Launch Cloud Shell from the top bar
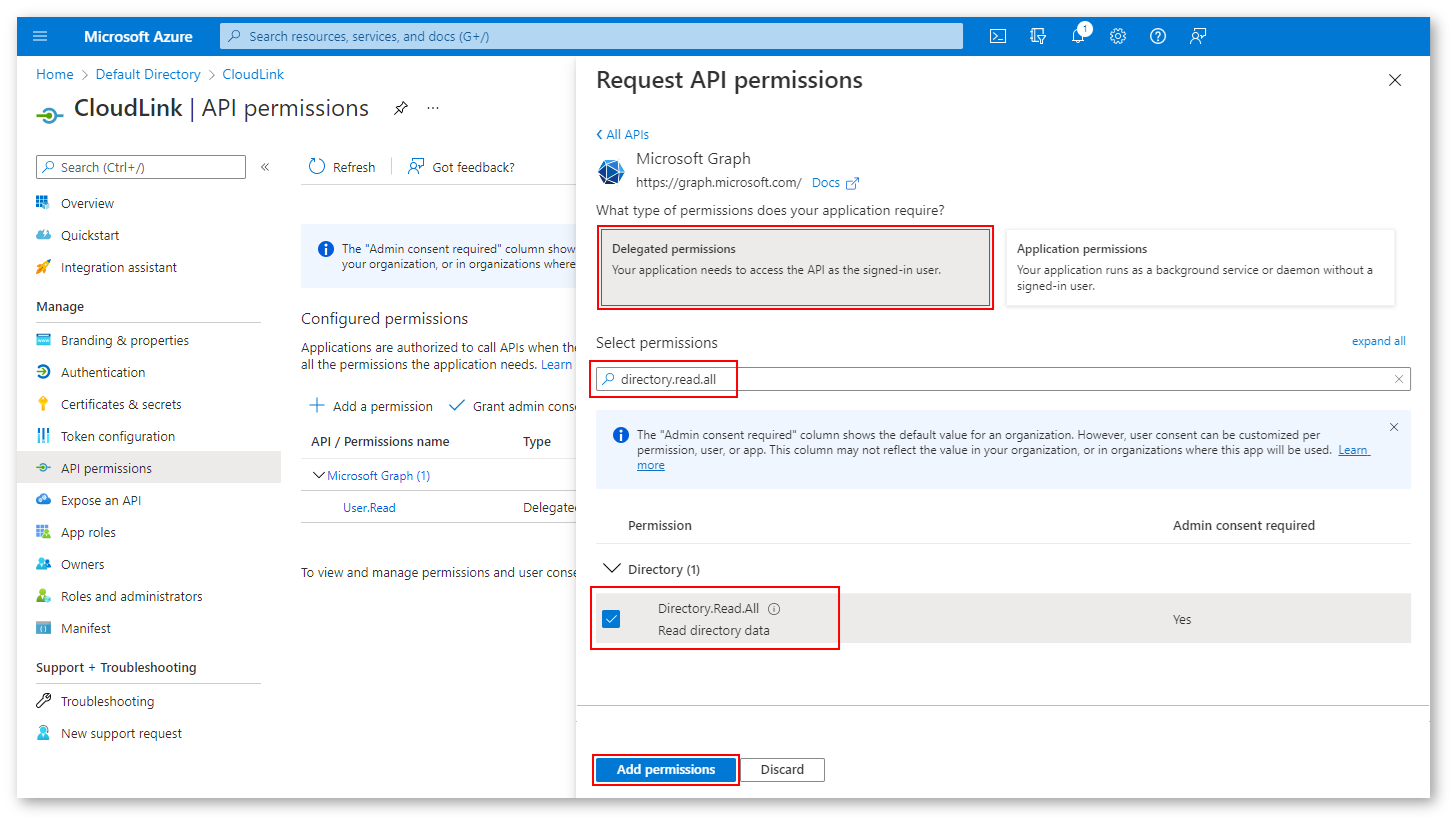Screen dimensions: 1456x824 [998, 36]
